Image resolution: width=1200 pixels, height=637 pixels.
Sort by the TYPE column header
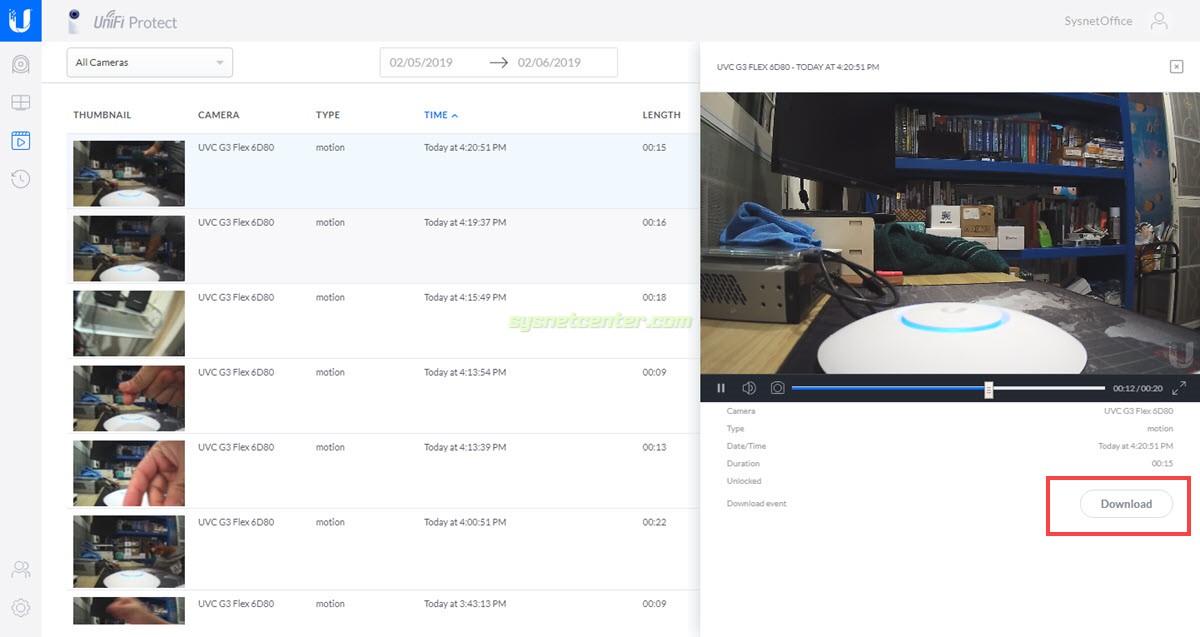pyautogui.click(x=328, y=115)
